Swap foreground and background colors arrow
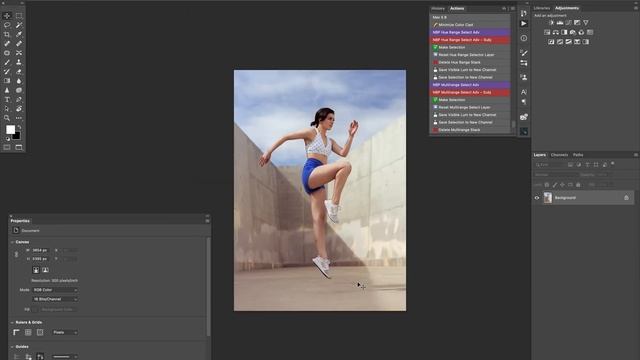The width and height of the screenshot is (640, 360). [x=19, y=127]
